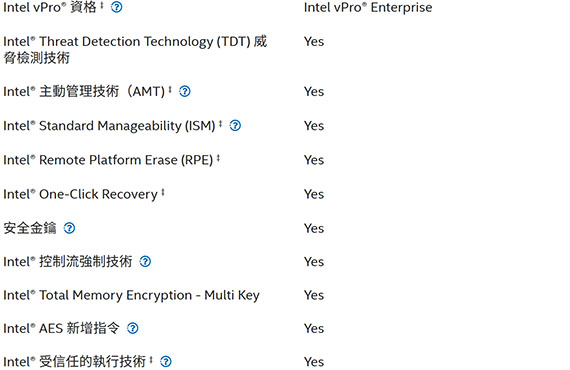This screenshot has width=570, height=370.
Task: Click the Intel One-Click Recovery label text
Action: click(80, 194)
